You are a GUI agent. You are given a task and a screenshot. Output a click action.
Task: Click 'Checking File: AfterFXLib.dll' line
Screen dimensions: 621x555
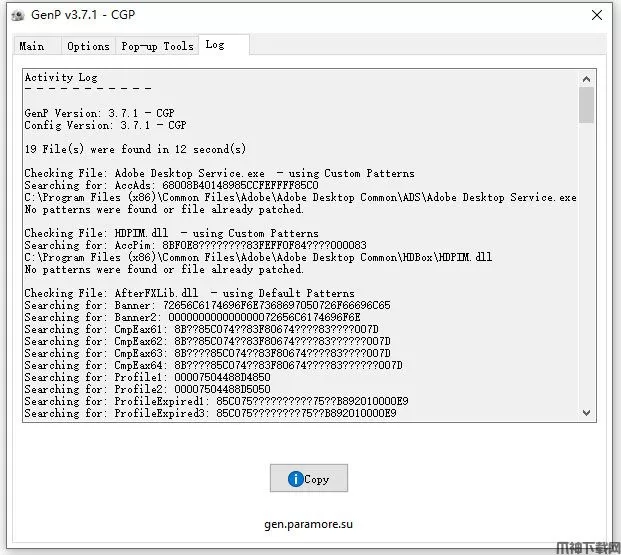(189, 293)
